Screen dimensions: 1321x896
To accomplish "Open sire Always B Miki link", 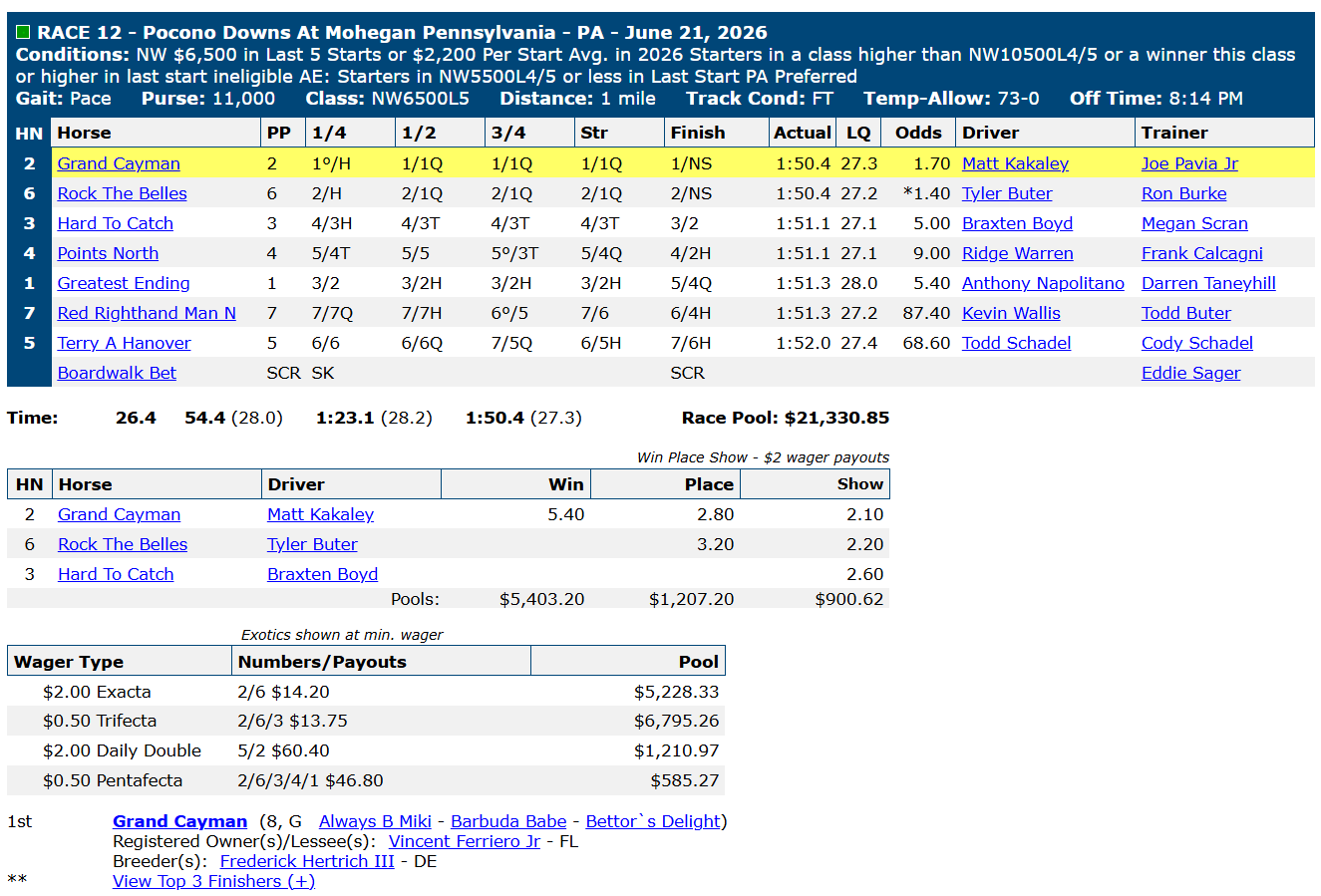I will [x=375, y=821].
